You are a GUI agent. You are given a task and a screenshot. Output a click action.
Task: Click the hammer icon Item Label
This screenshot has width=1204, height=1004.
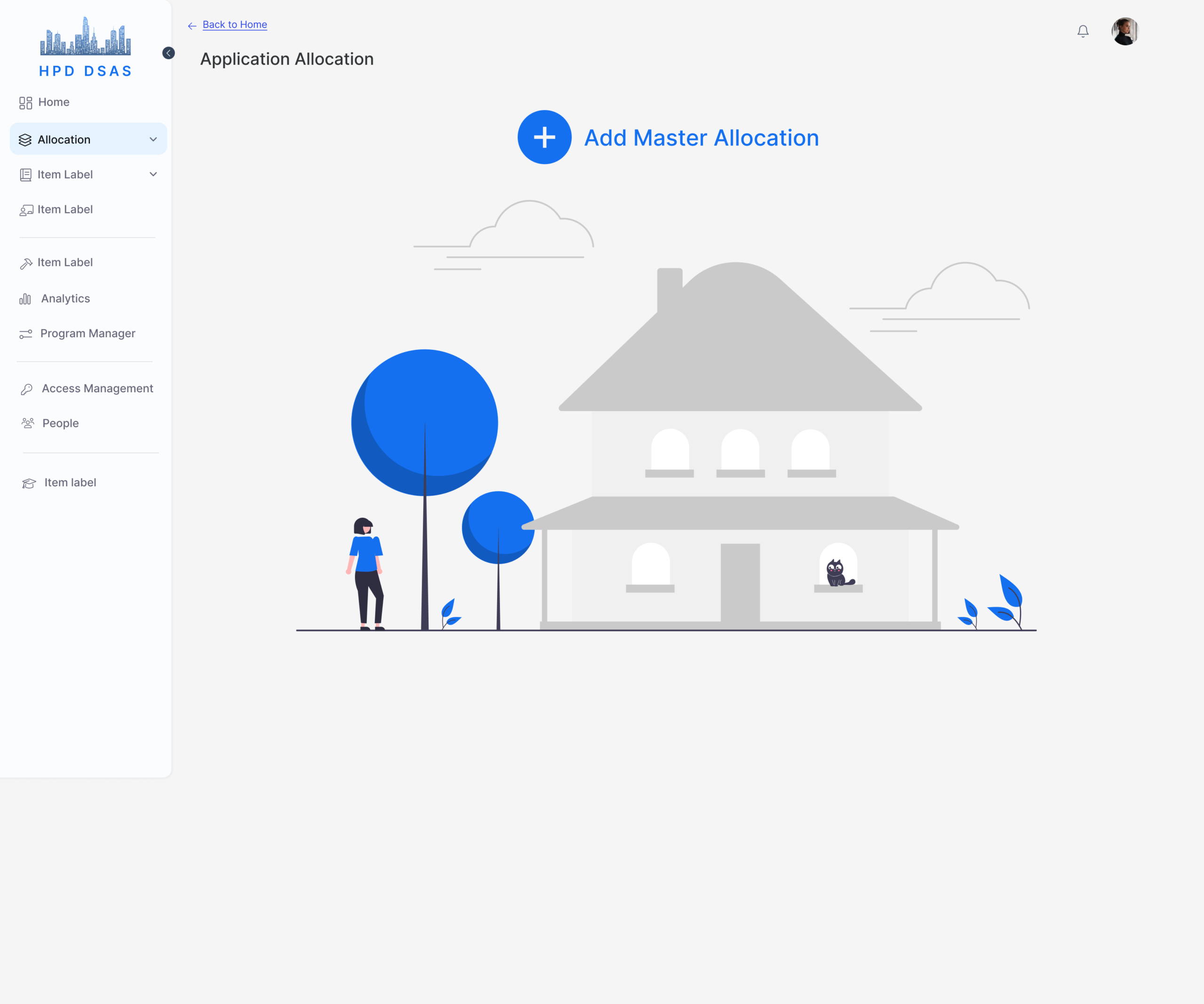[x=26, y=263]
